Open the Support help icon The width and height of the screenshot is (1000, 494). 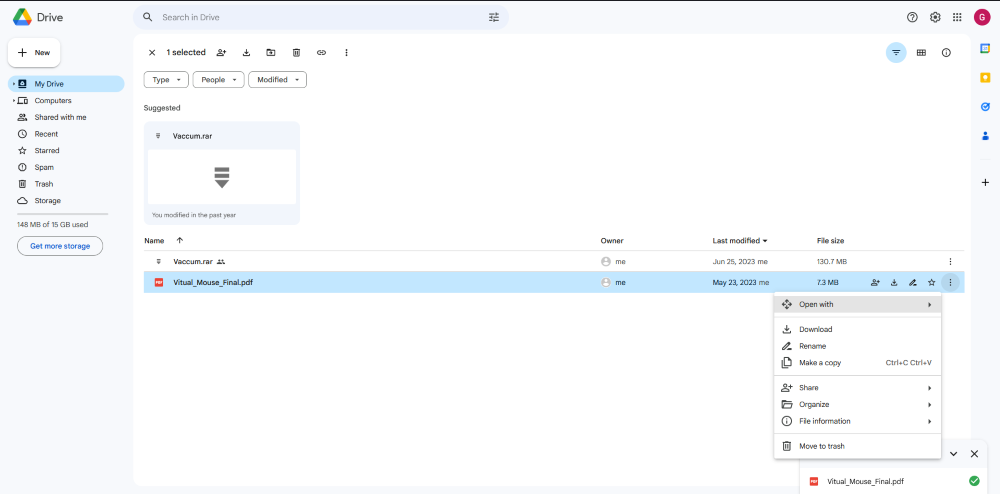[x=912, y=17]
